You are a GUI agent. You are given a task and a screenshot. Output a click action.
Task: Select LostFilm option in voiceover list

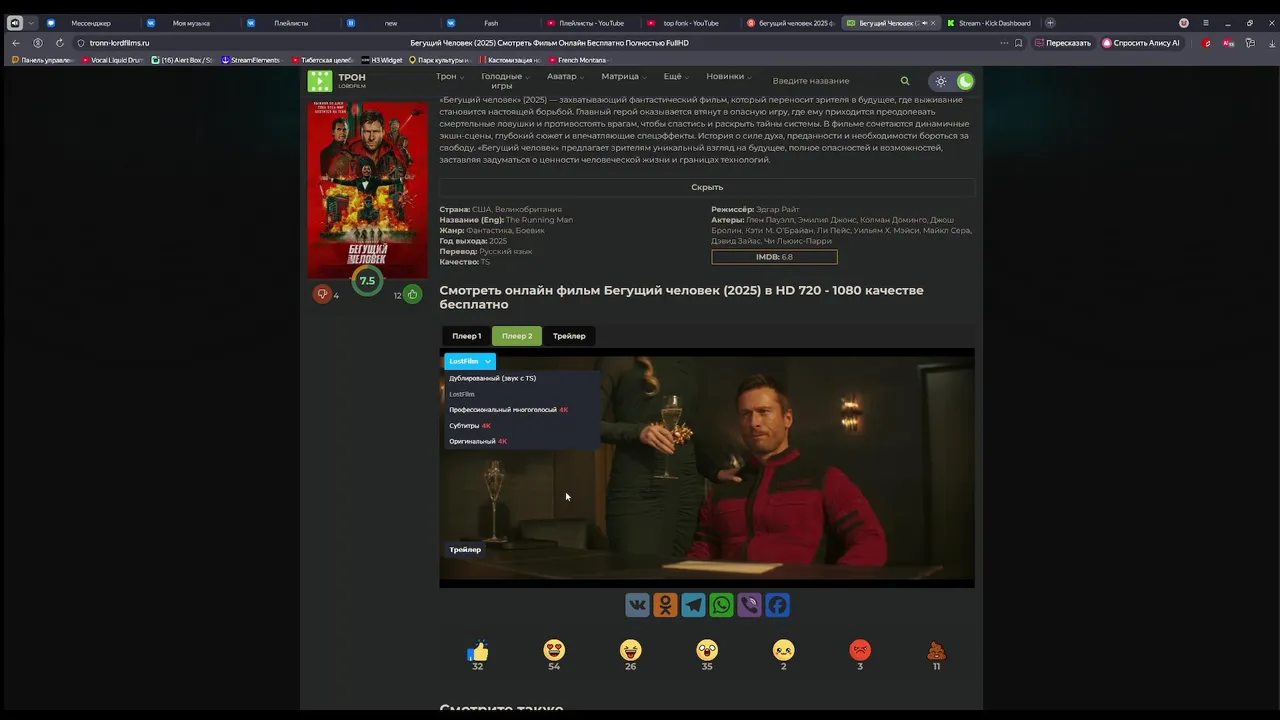coord(462,394)
